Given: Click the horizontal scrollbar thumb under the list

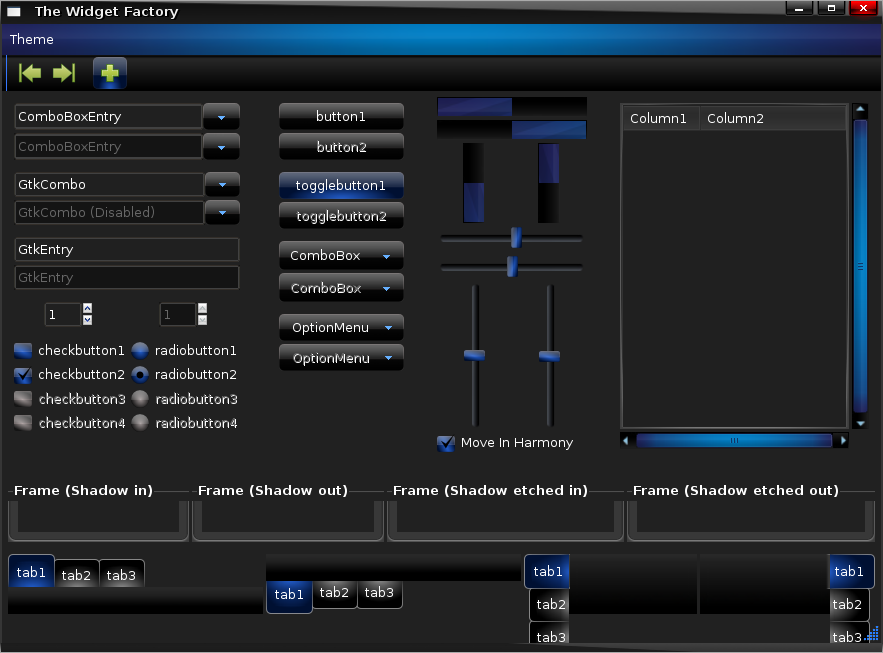Looking at the screenshot, I should (x=734, y=441).
